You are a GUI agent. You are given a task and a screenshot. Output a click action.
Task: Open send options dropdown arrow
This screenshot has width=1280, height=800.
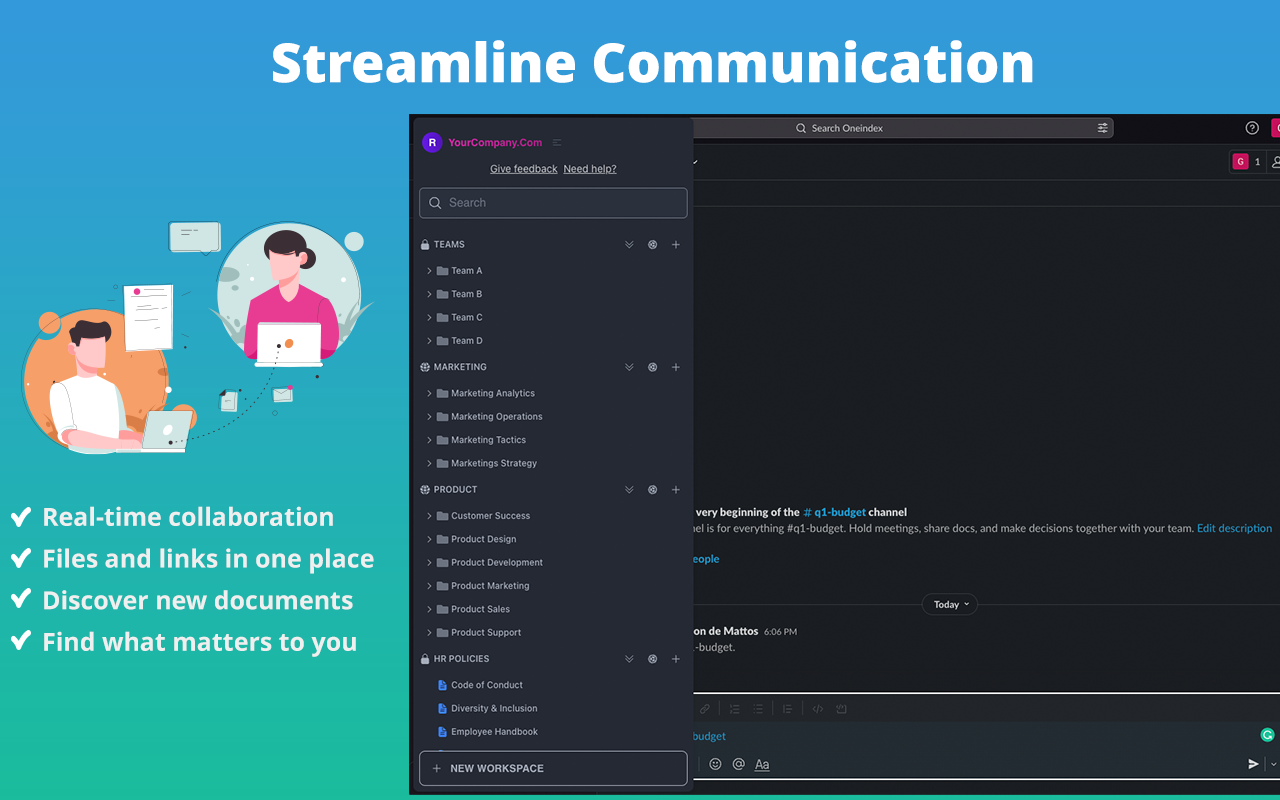click(1273, 764)
